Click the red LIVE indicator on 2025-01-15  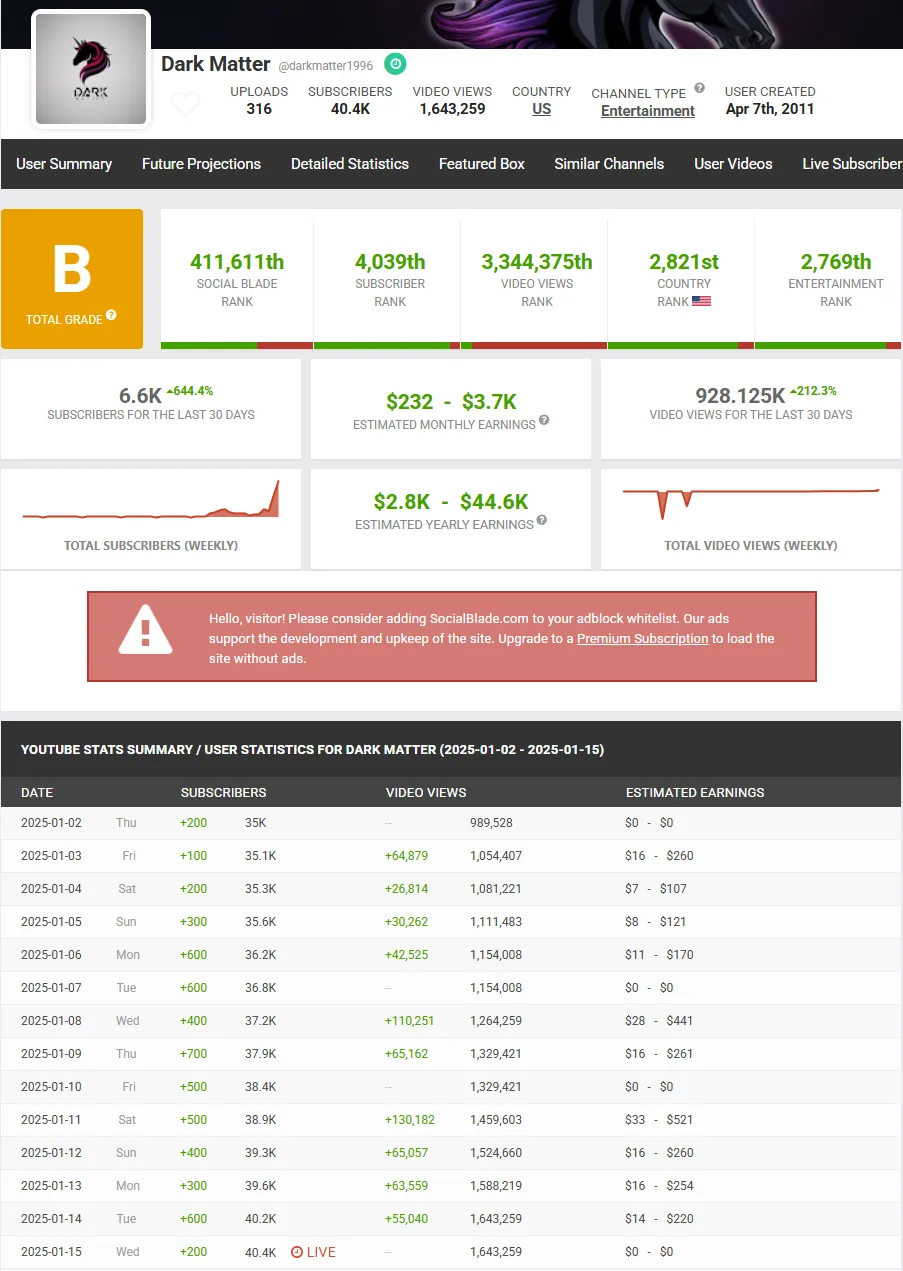click(x=314, y=1252)
